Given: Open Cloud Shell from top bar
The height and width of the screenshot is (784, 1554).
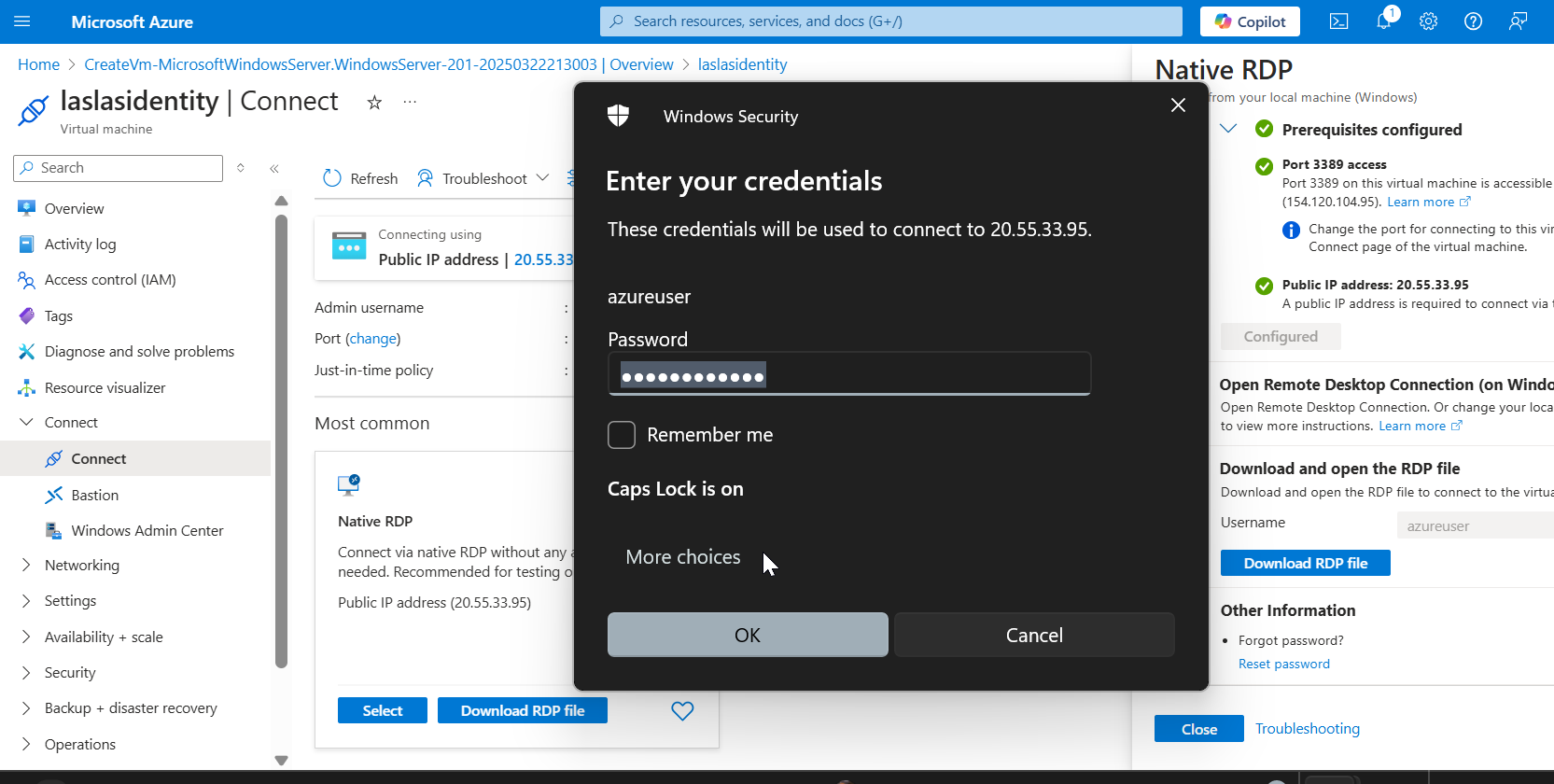Looking at the screenshot, I should (1338, 21).
